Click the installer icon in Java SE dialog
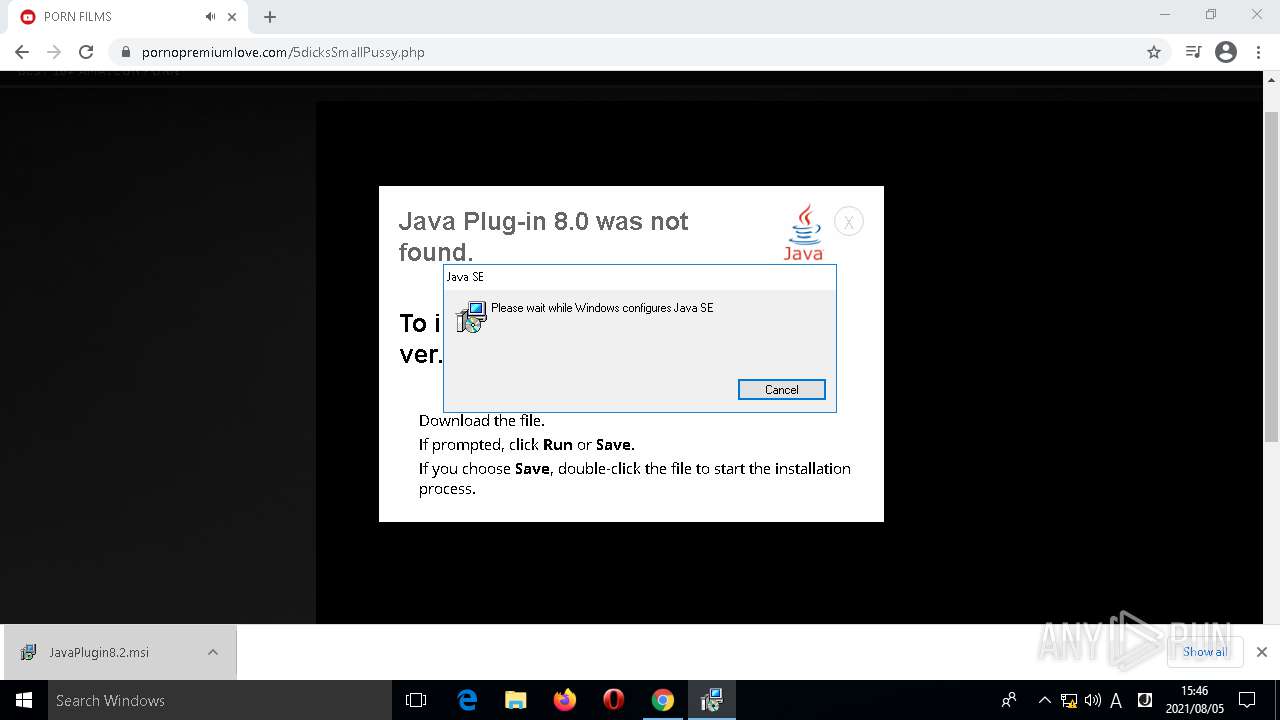Viewport: 1280px width, 720px height. (471, 317)
